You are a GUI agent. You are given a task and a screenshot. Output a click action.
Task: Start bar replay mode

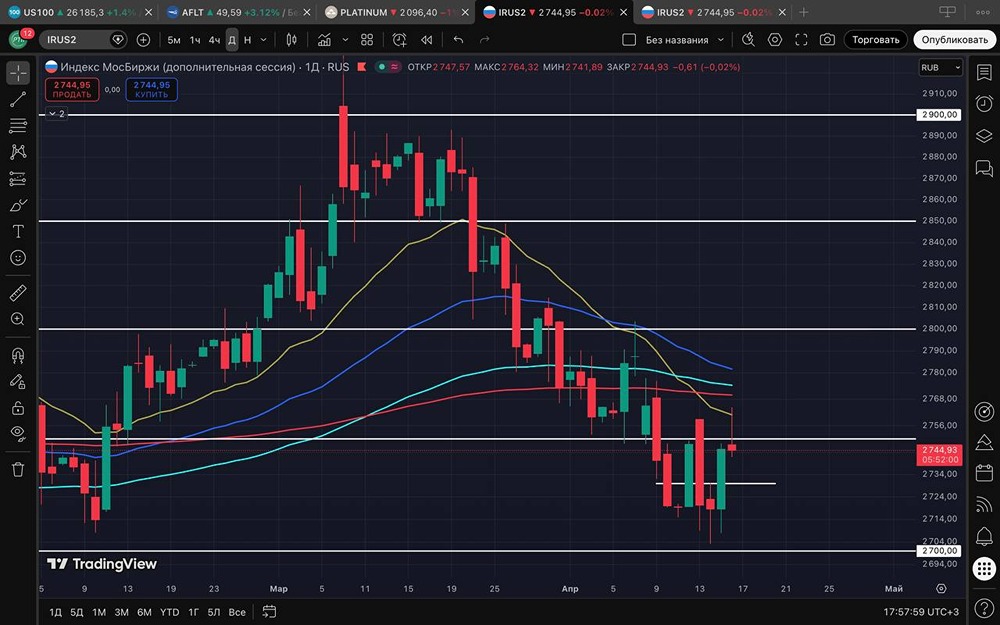[x=427, y=40]
